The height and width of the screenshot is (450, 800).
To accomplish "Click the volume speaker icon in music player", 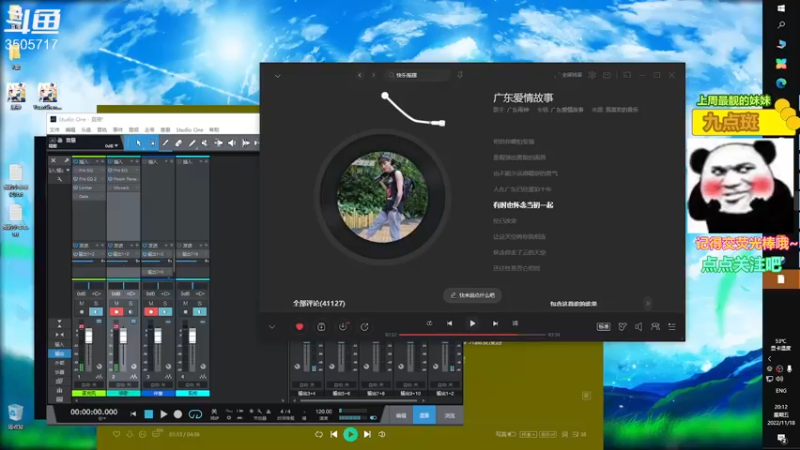I will point(638,327).
